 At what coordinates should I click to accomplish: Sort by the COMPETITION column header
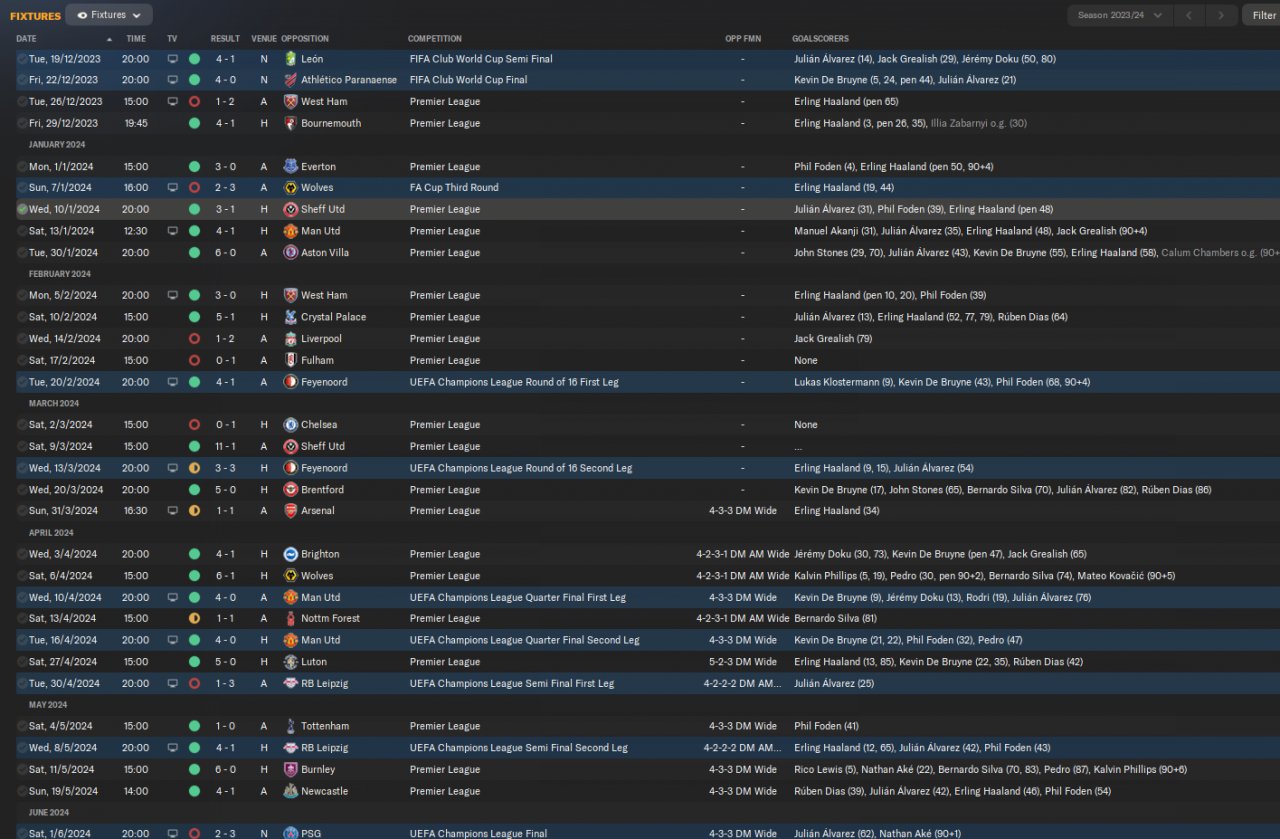[435, 39]
